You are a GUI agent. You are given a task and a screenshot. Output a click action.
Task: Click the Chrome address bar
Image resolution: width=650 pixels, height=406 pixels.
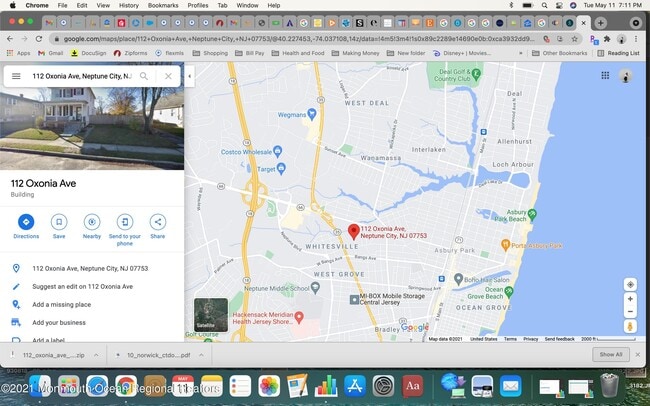click(298, 39)
